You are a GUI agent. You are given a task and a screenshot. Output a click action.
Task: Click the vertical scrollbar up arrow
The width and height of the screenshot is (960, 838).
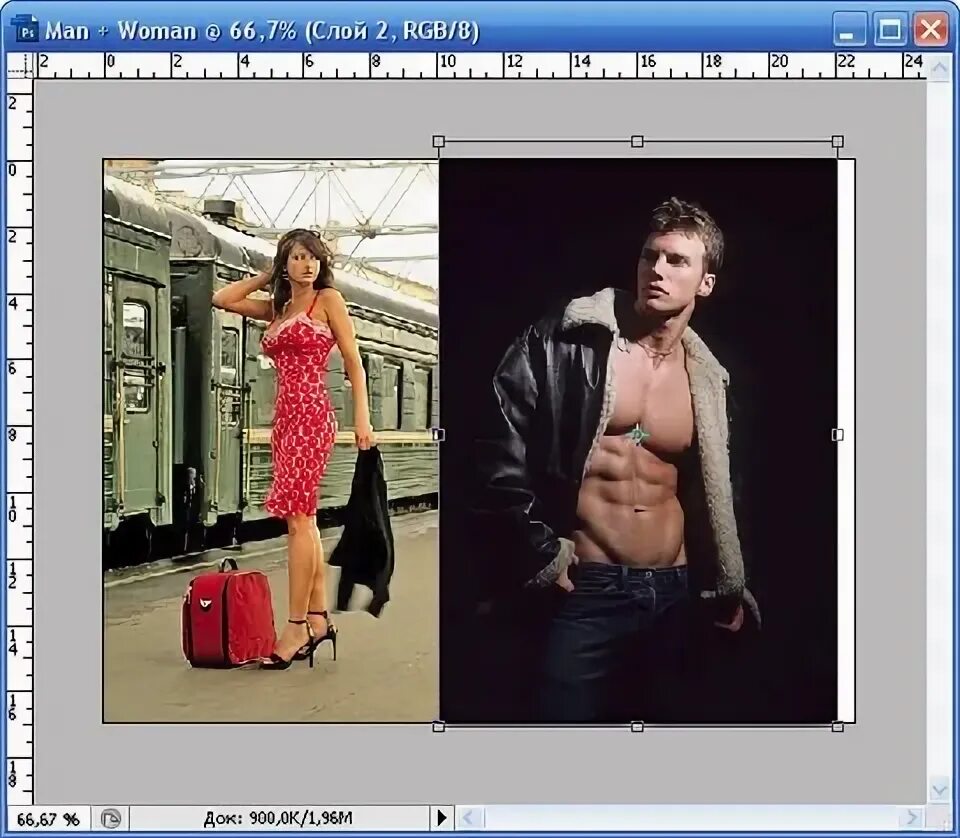939,66
